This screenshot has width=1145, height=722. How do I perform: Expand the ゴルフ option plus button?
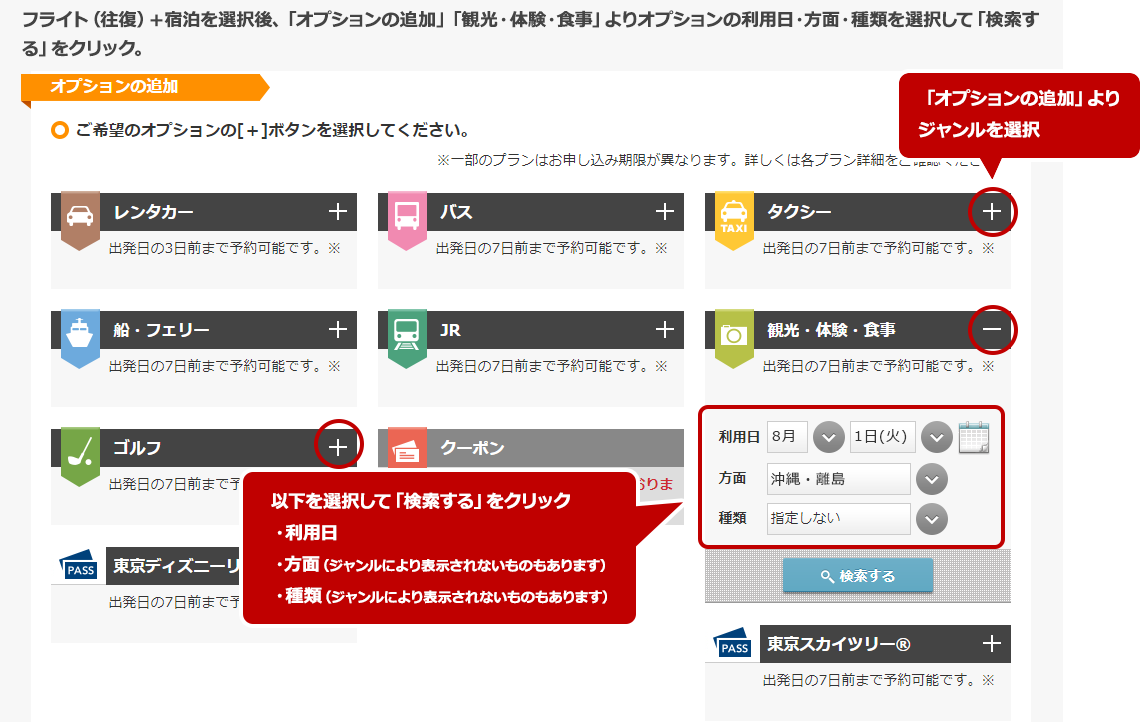(338, 448)
